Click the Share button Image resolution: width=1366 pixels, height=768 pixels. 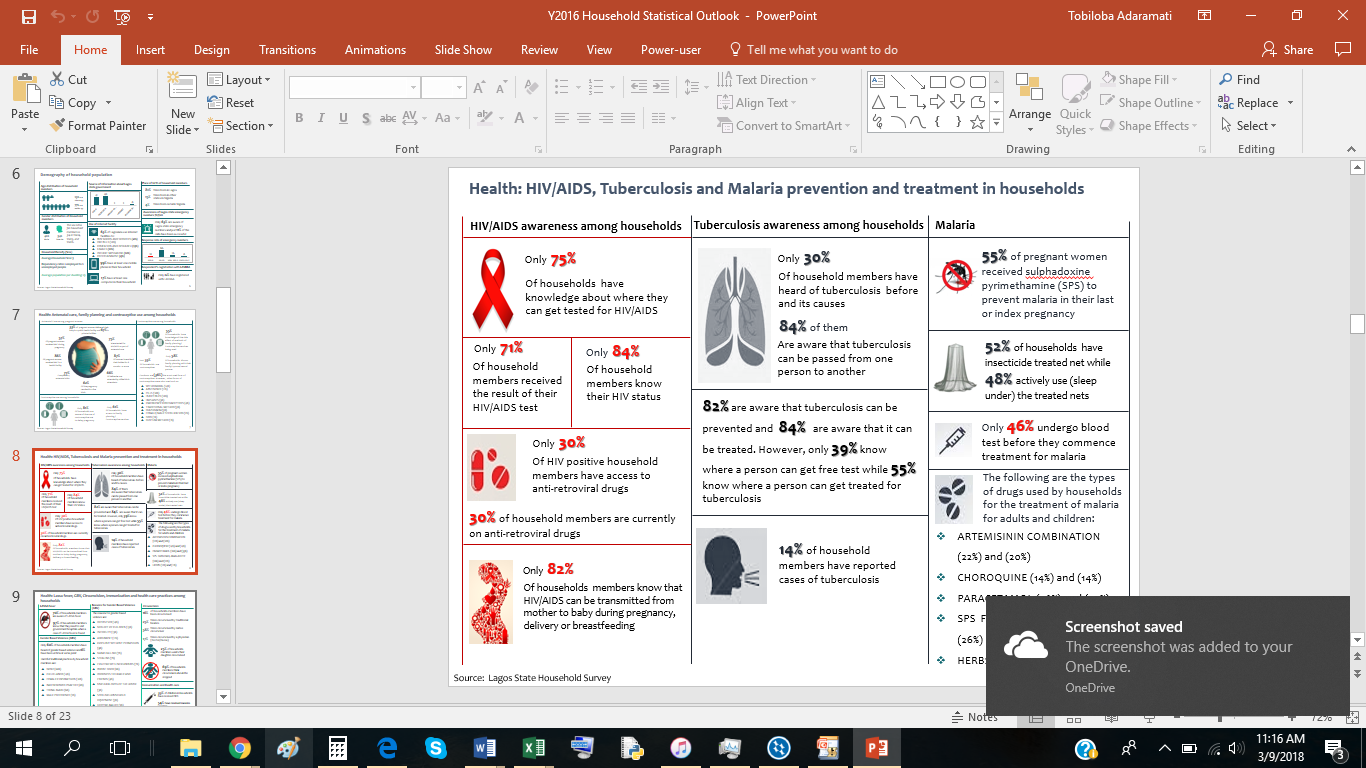click(1288, 50)
